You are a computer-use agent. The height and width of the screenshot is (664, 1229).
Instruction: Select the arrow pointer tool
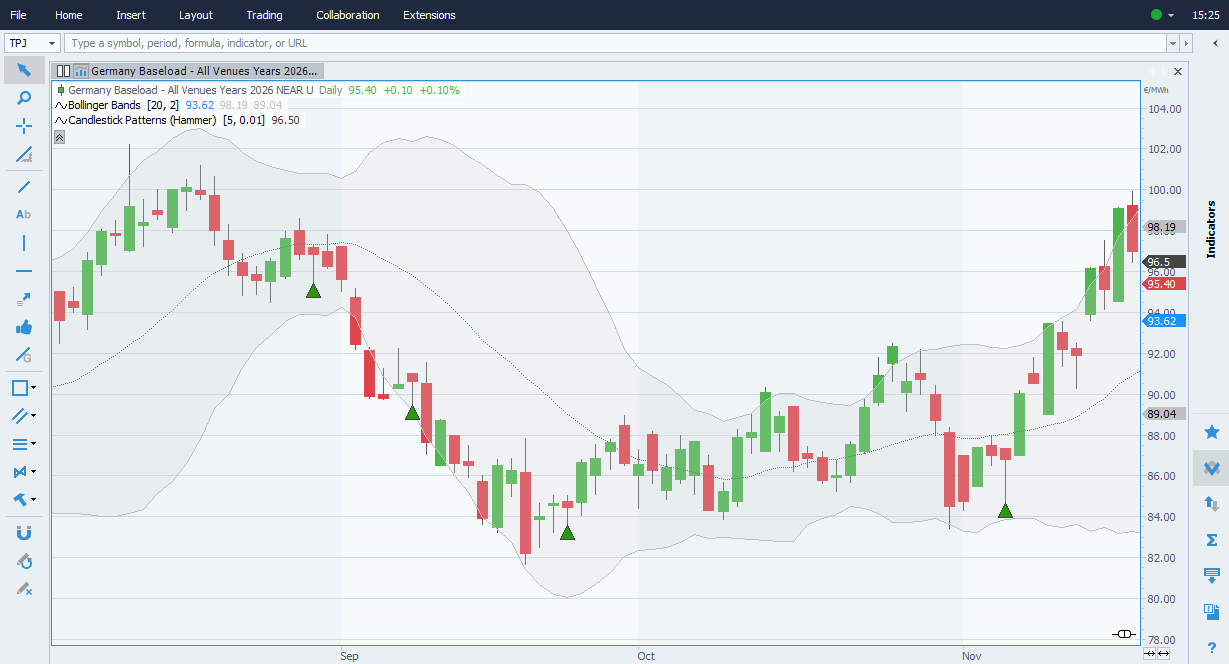pos(24,70)
